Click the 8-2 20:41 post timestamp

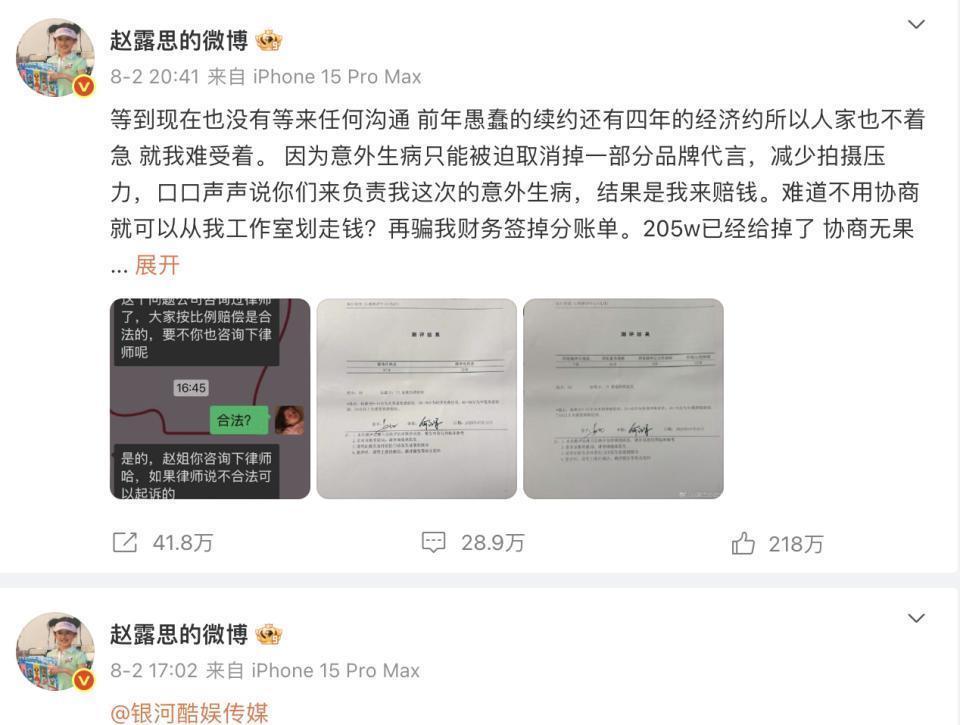click(155, 77)
